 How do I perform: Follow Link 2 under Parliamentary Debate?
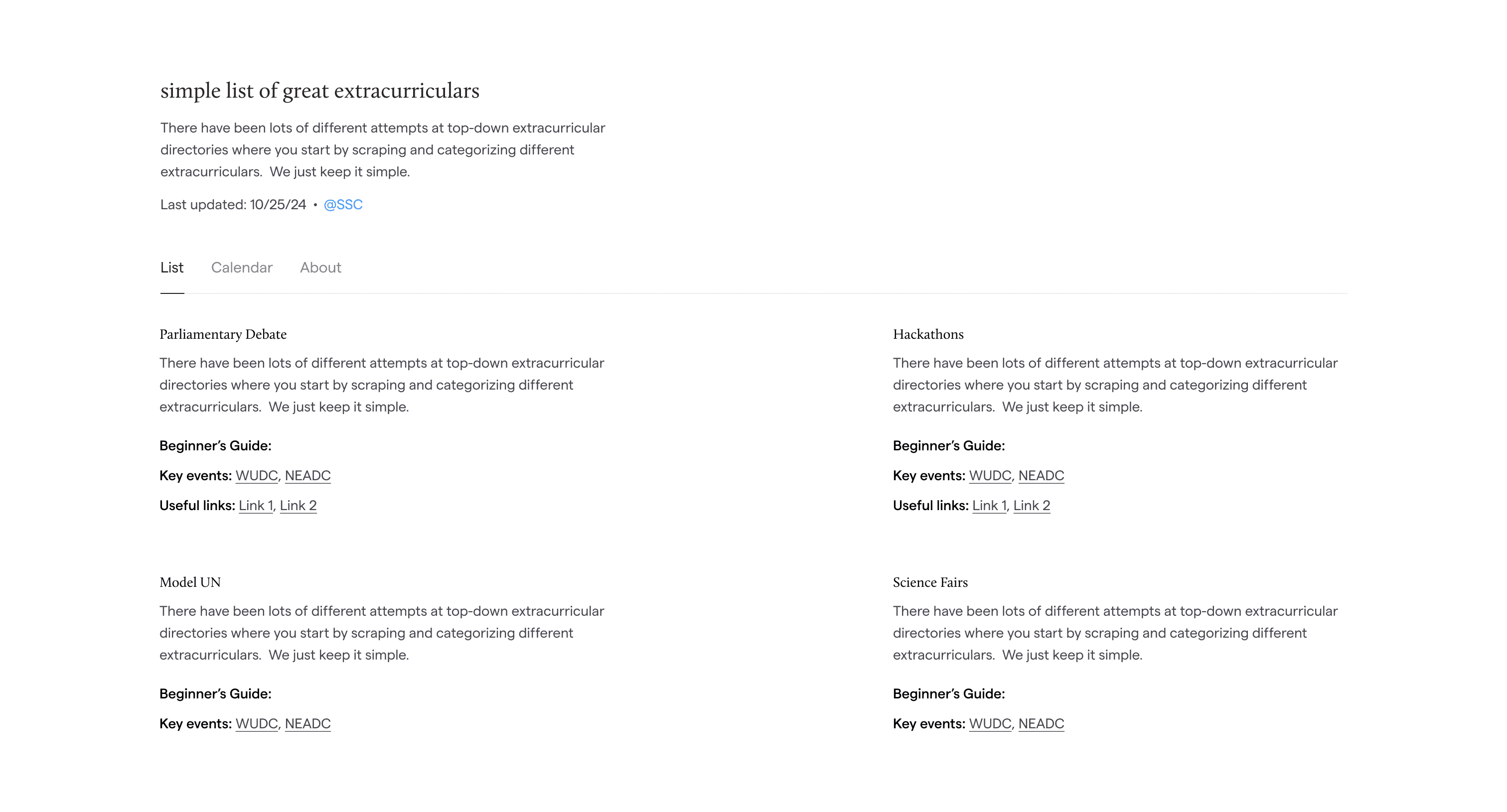click(x=299, y=505)
